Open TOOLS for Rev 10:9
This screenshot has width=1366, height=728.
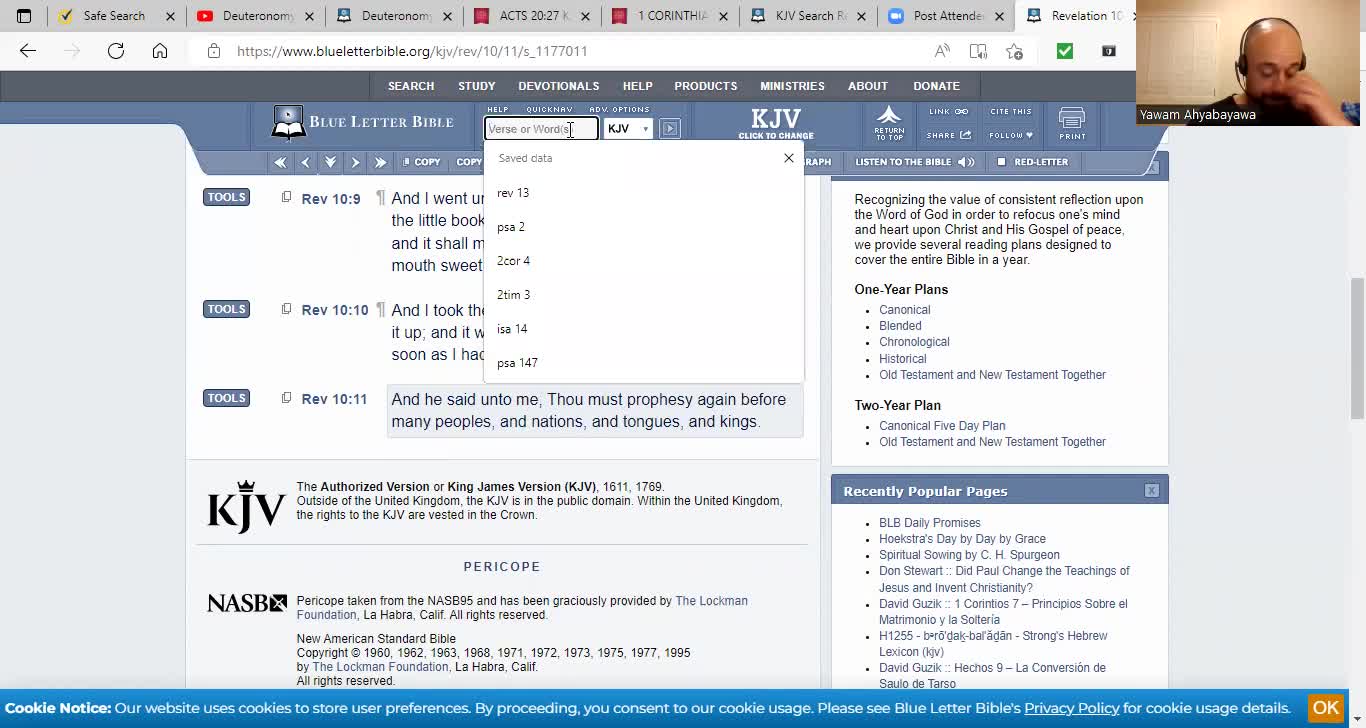226,197
